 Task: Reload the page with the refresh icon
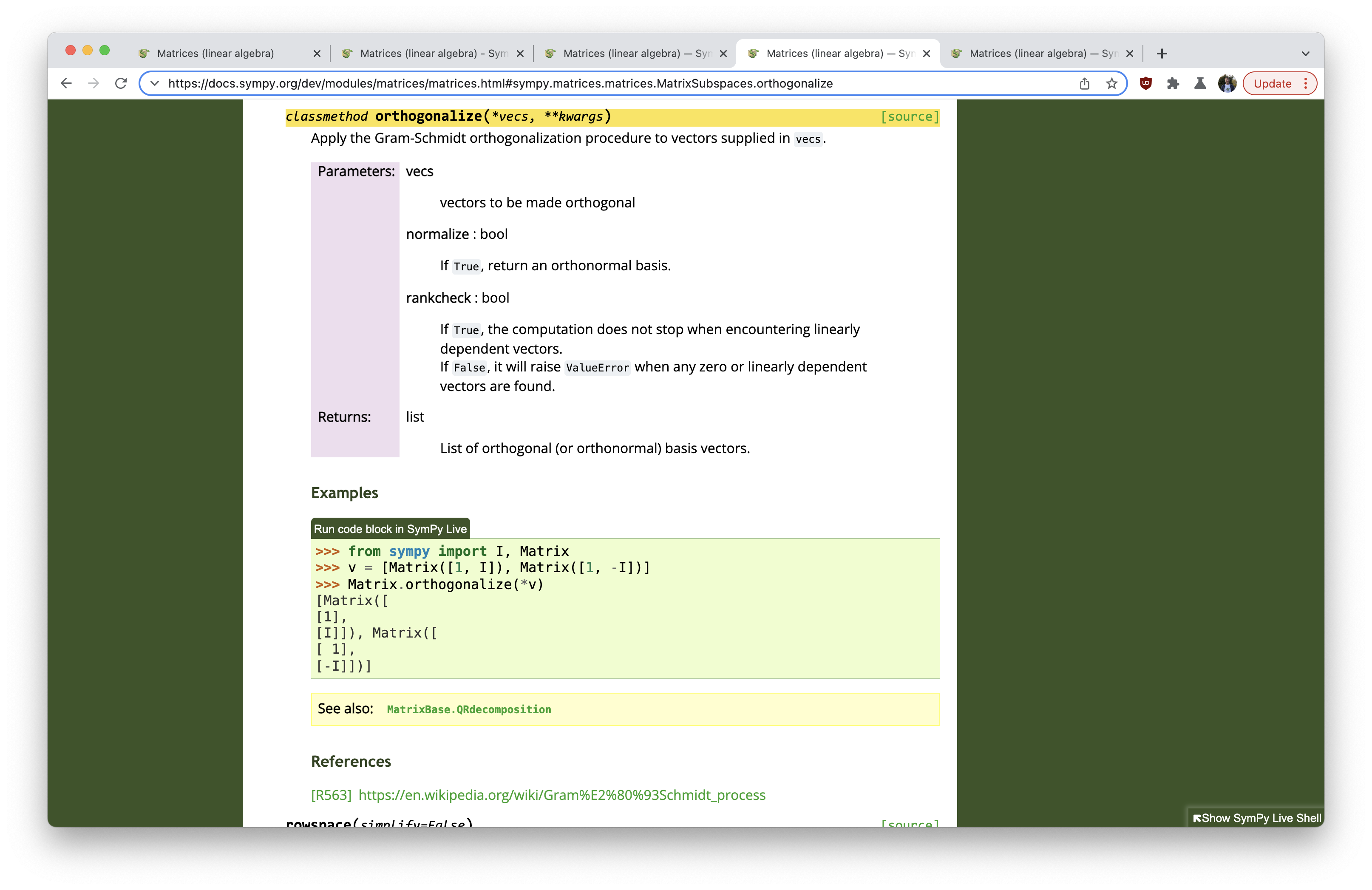120,83
